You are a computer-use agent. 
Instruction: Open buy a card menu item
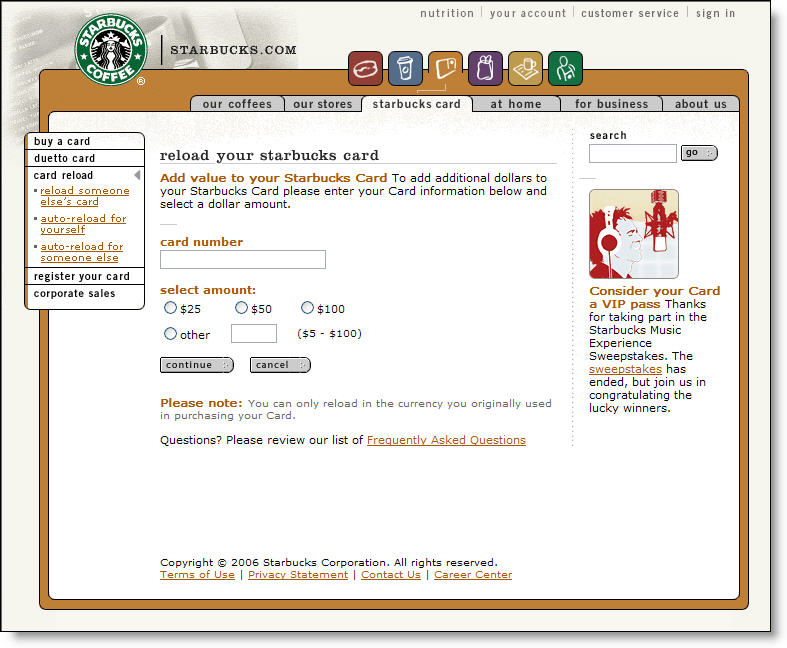84,142
